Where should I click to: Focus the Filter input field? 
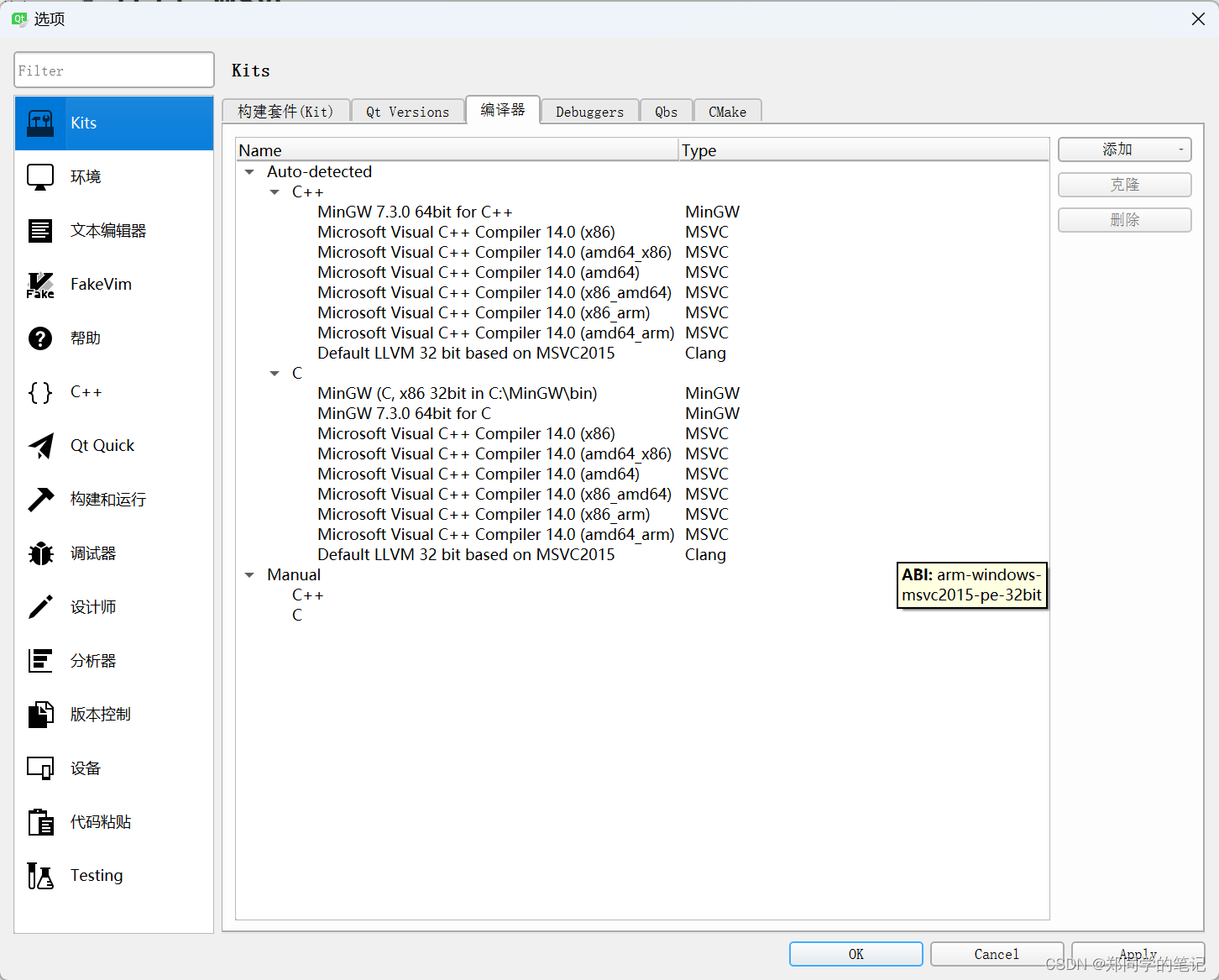[114, 71]
